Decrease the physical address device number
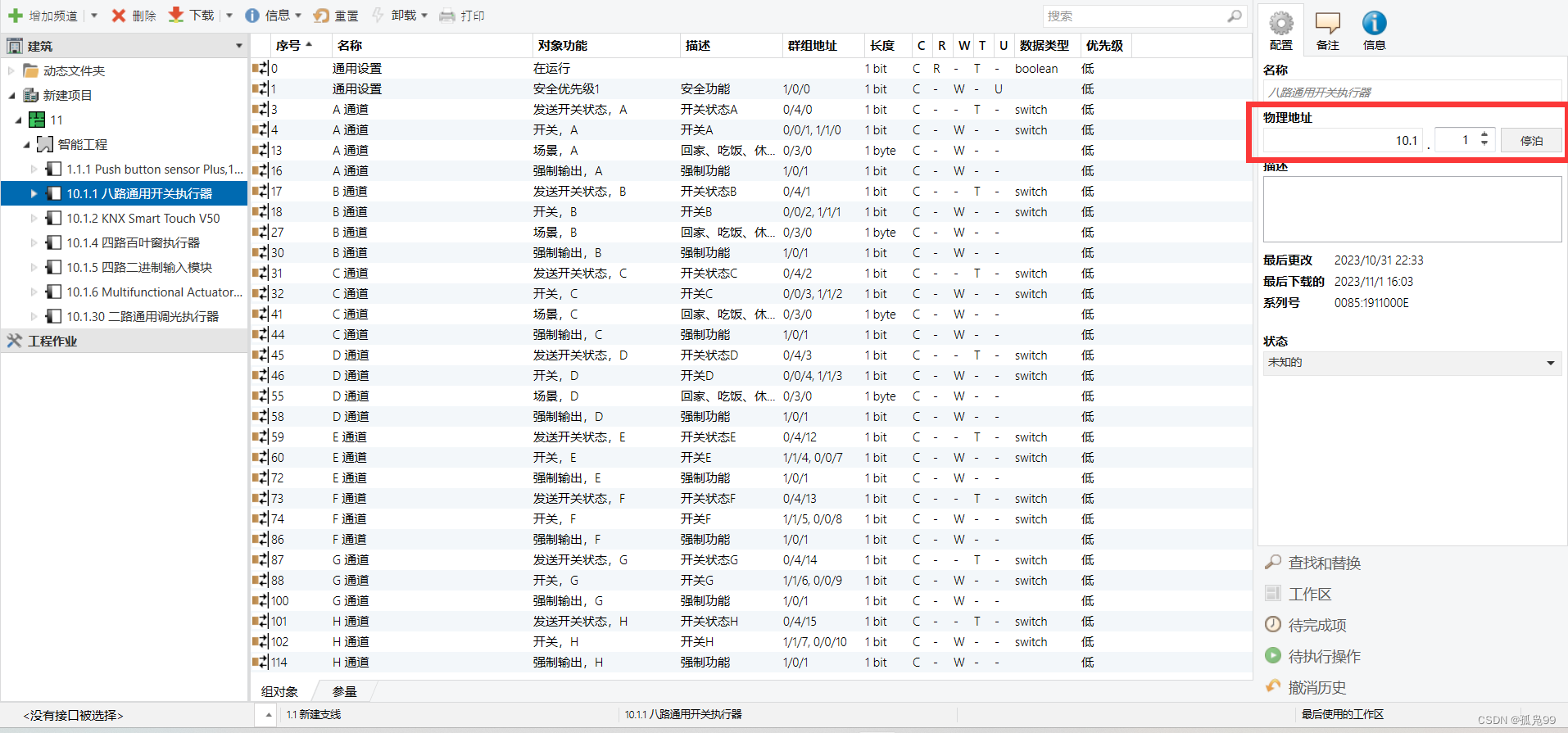Screen dimensions: 1568x733 [x=1485, y=144]
